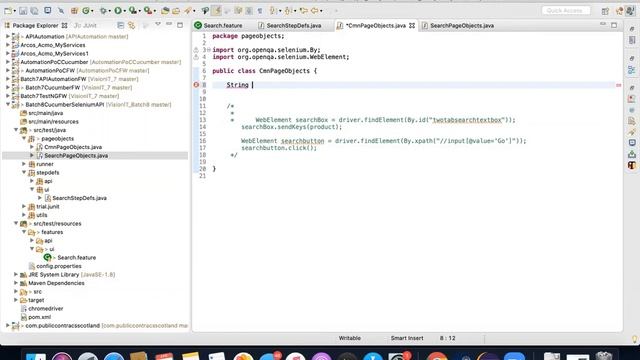
Task: Open dropdown arrow beside the Debug icon
Action: tap(110, 11)
